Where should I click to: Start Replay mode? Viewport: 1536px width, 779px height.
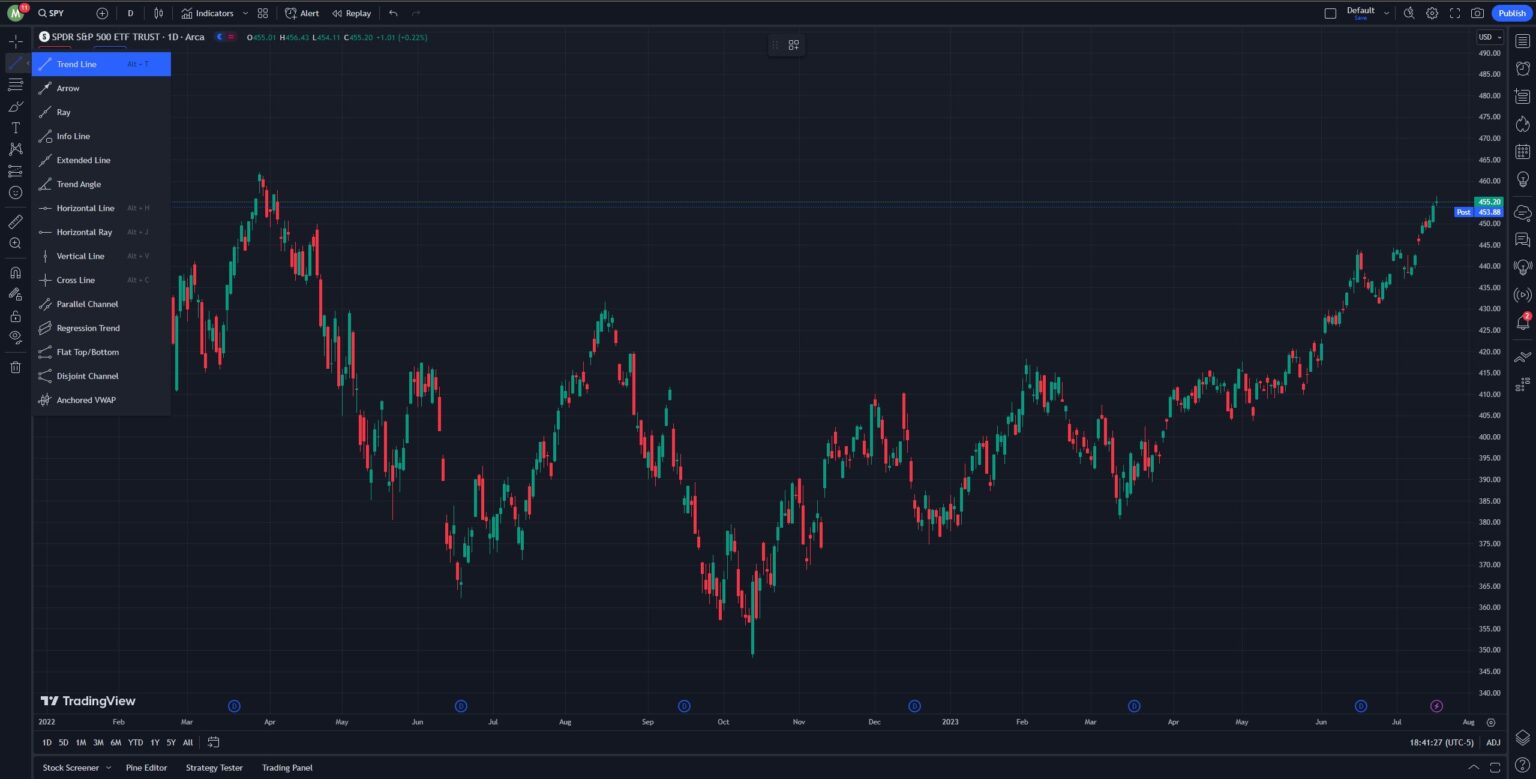coord(351,13)
